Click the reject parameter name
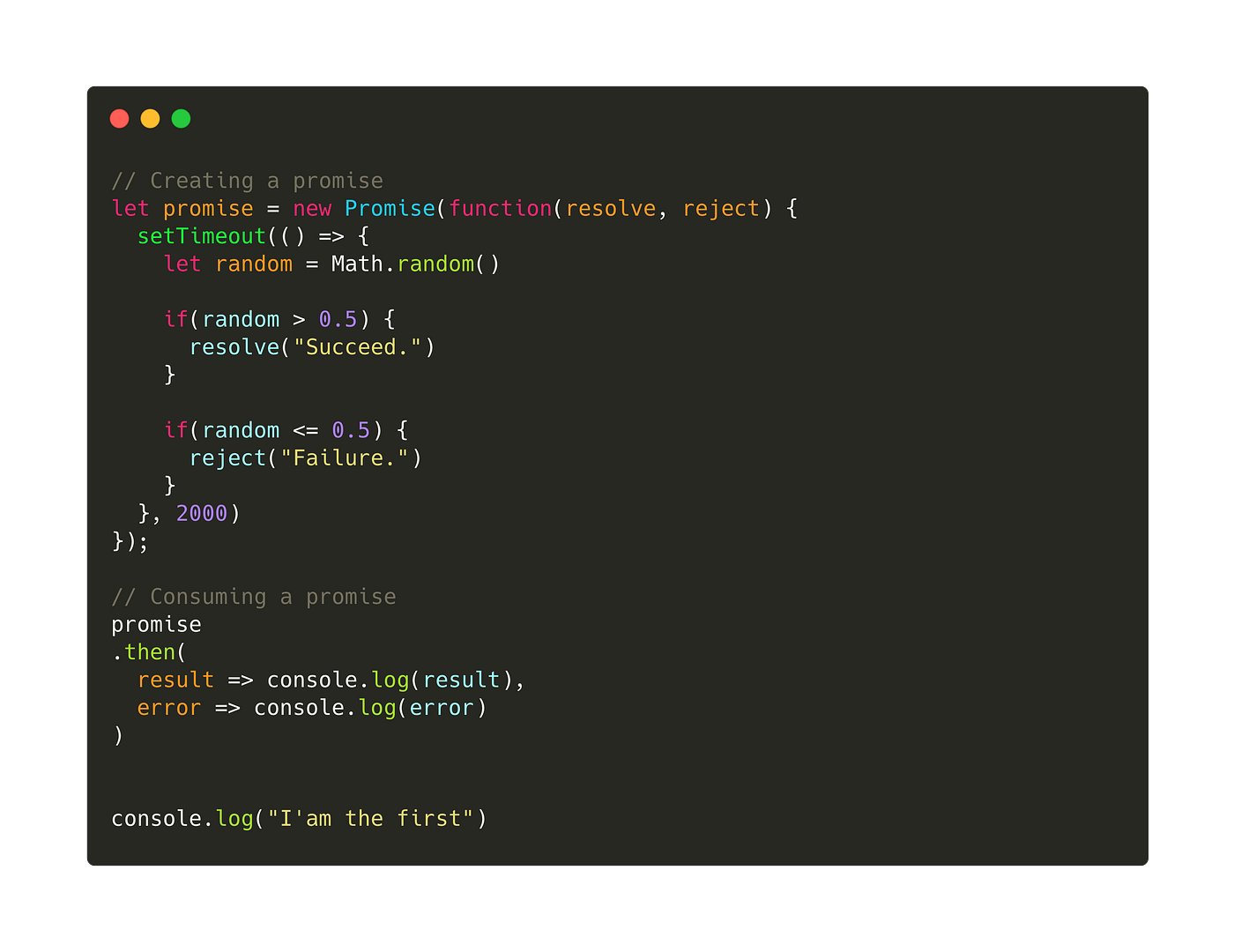The height and width of the screenshot is (952, 1234). click(x=721, y=208)
